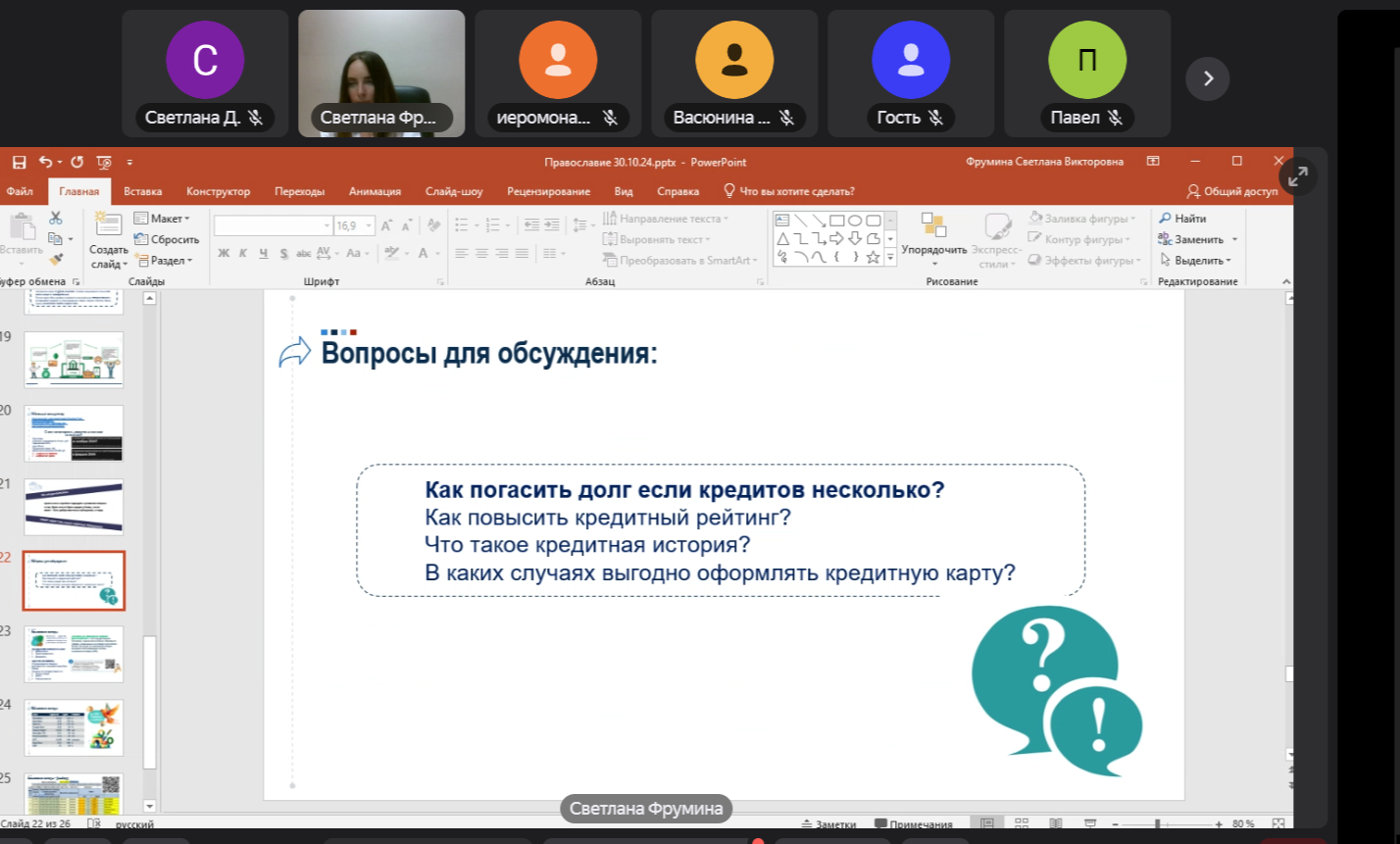Expand the font size combo box
Viewport: 1400px width, 844px height.
point(369,226)
